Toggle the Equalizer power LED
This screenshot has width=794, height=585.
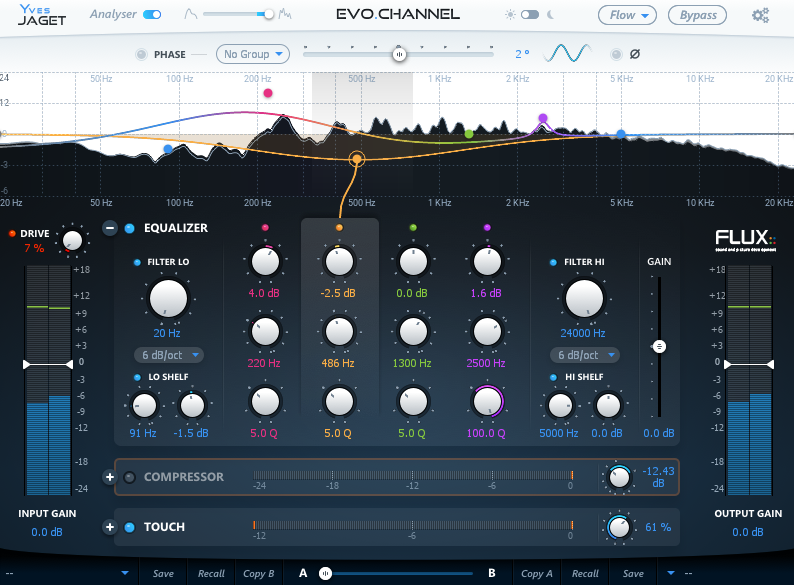(130, 228)
